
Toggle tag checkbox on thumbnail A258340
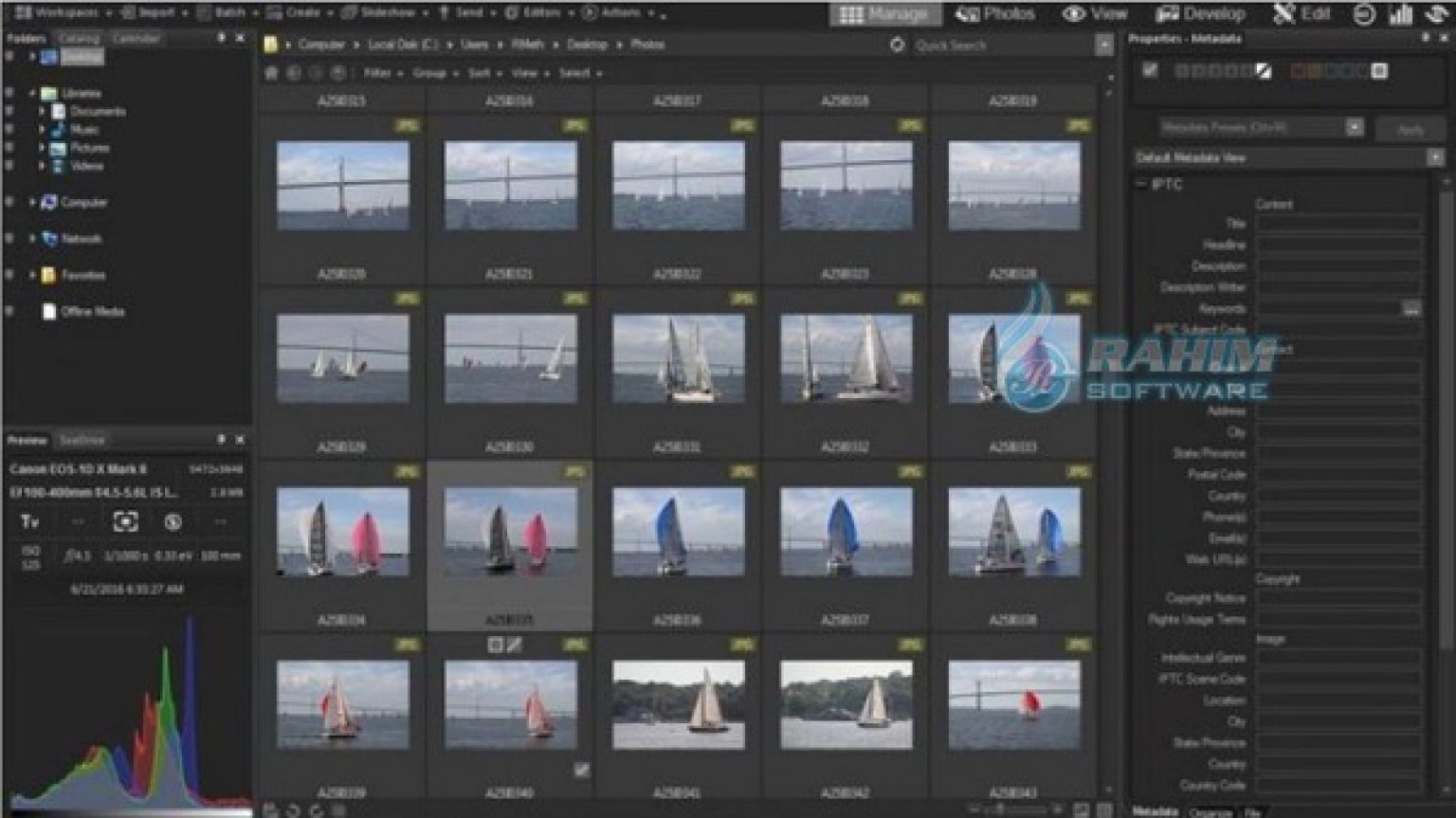pos(581,771)
